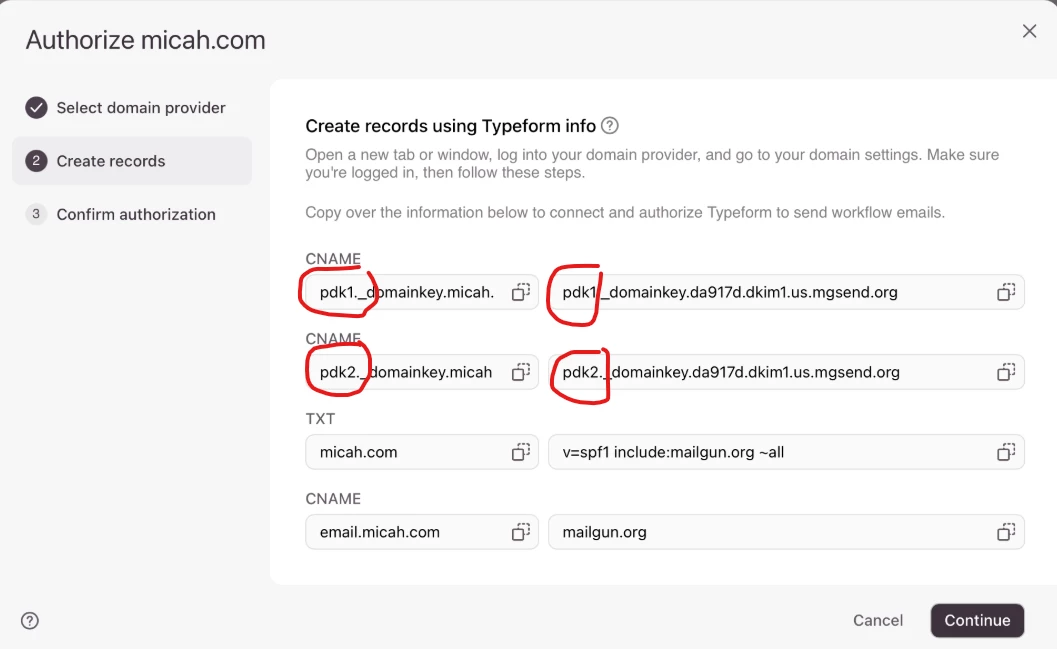Copy the pdk1 domainkey host name

pos(520,292)
